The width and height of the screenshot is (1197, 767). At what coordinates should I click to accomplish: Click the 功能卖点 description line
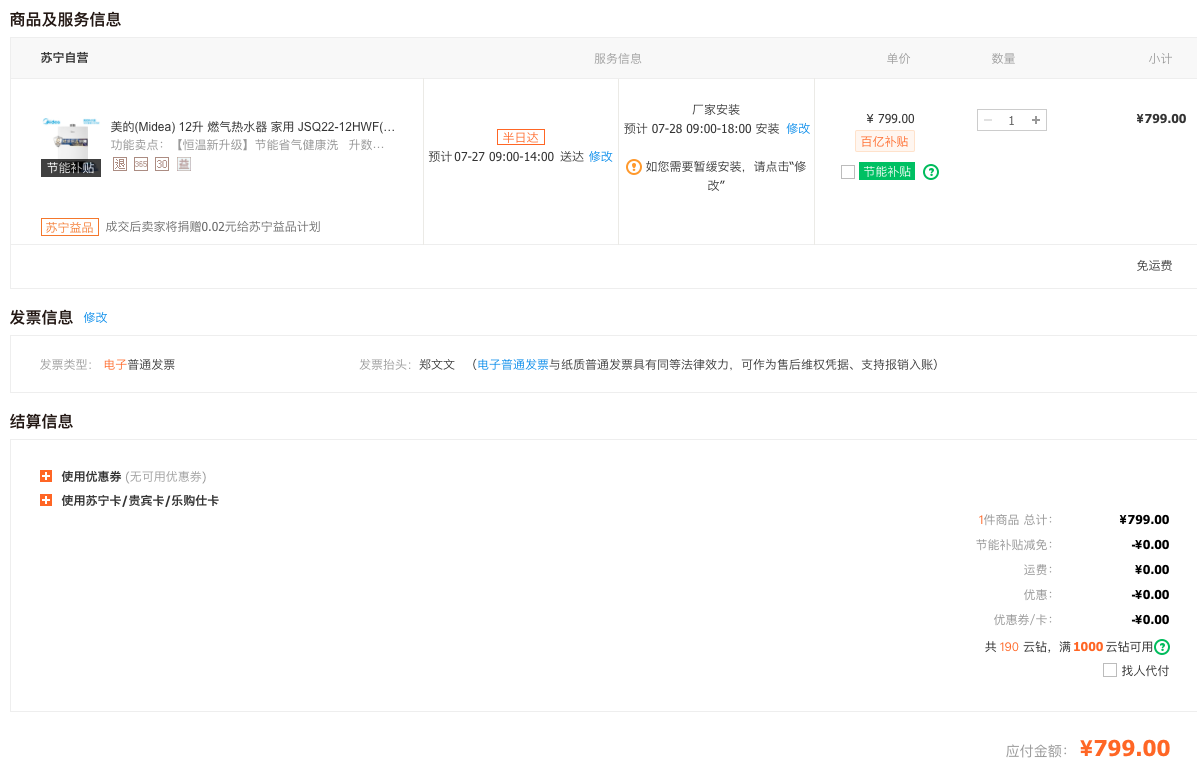click(247, 145)
